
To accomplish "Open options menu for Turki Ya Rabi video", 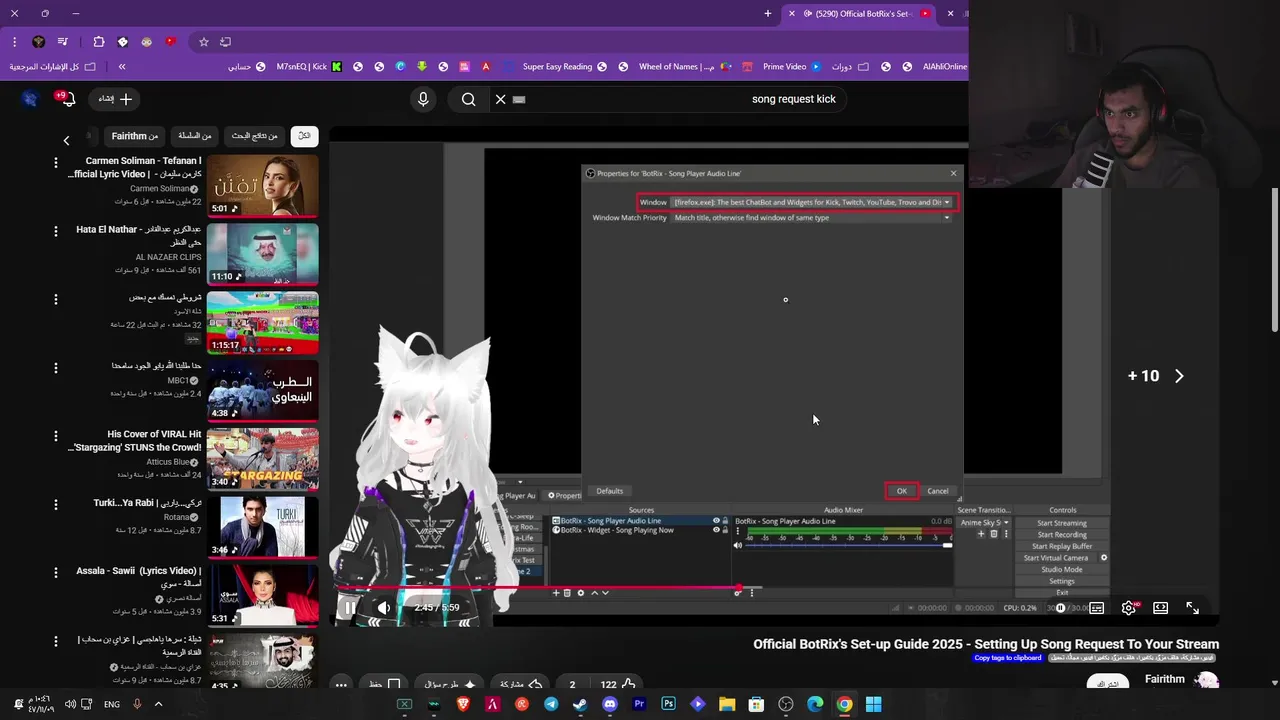I will 55,504.
